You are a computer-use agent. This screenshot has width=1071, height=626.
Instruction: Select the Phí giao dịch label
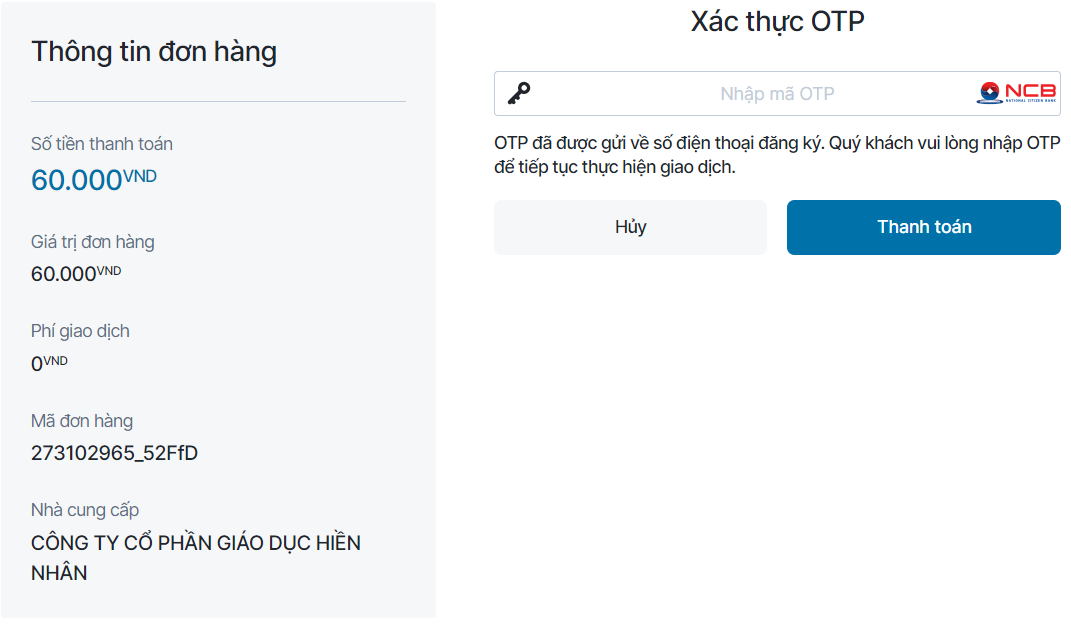[x=79, y=330]
